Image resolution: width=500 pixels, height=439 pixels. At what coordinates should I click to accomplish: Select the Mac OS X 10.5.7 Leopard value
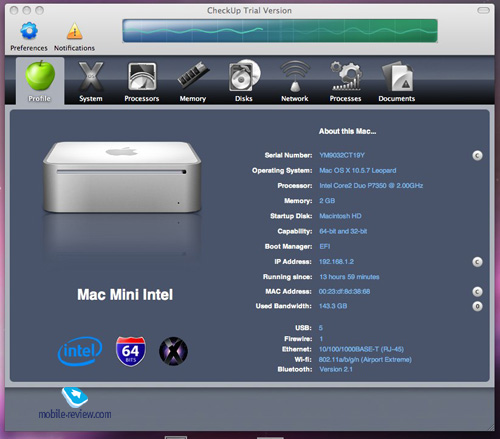click(358, 170)
